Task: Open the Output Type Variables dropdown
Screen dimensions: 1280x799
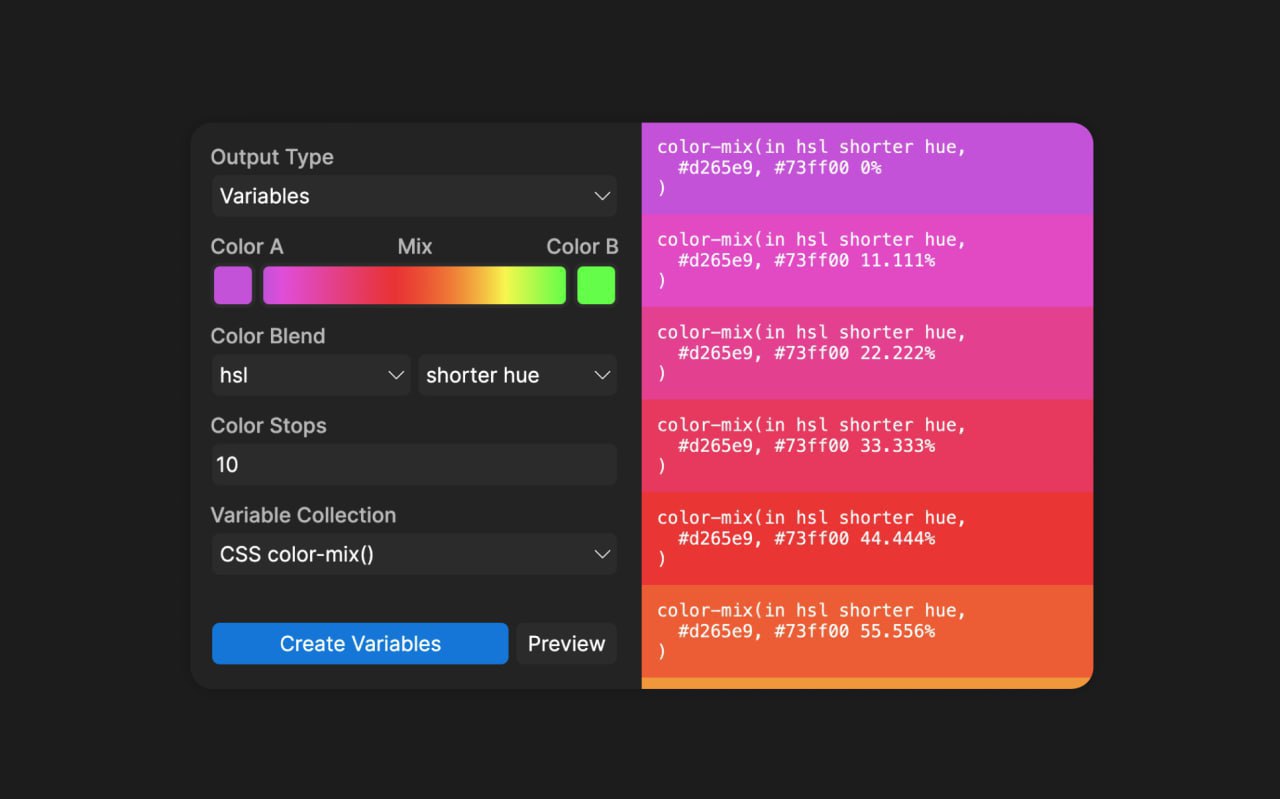Action: [x=414, y=196]
